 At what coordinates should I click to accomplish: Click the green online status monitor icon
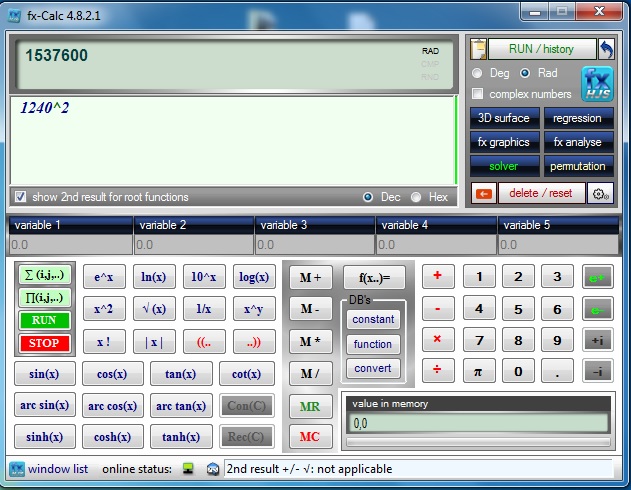point(188,469)
